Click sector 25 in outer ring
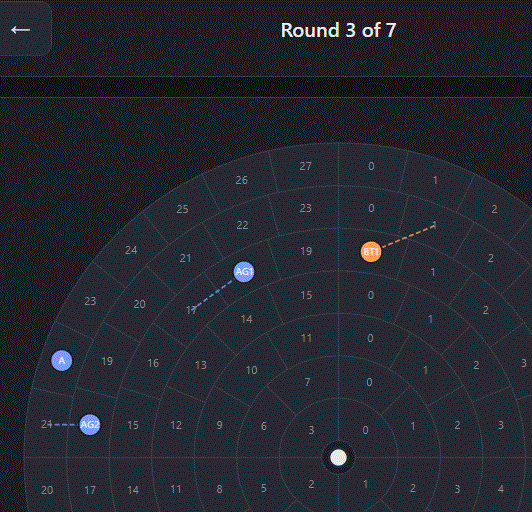This screenshot has width=532, height=512. 183,209
